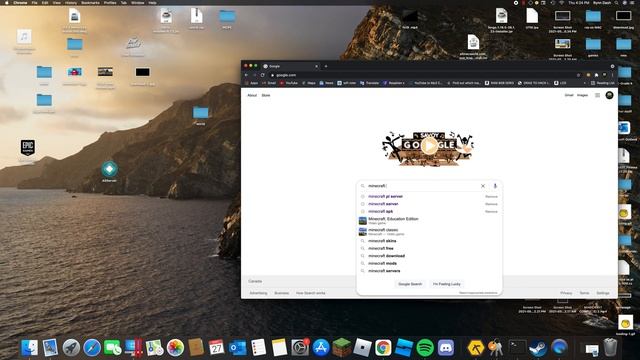Open the Images link
The image size is (640, 360).
pyautogui.click(x=582, y=95)
